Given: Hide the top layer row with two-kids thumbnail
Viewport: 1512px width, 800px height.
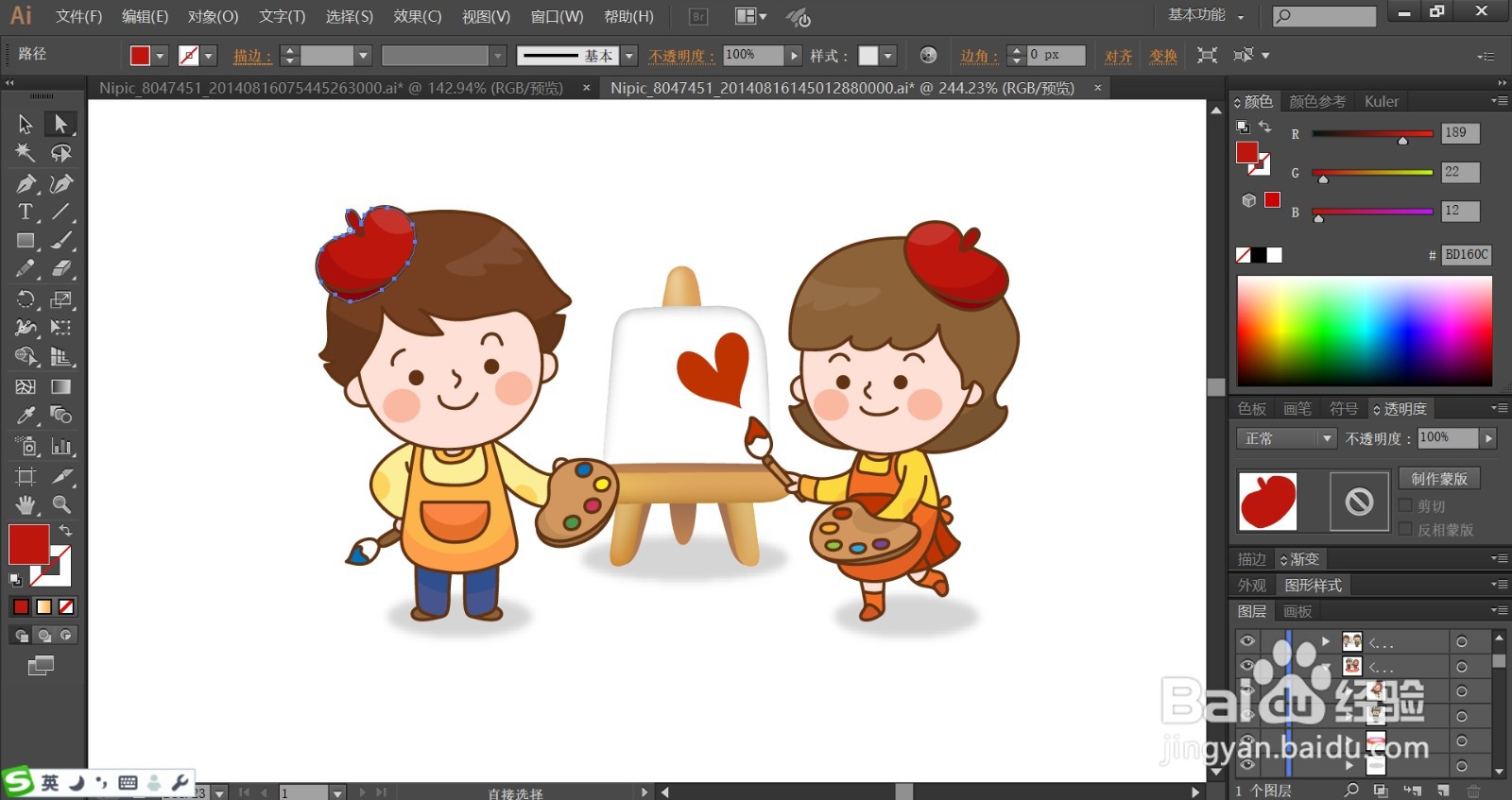Looking at the screenshot, I should [1247, 641].
